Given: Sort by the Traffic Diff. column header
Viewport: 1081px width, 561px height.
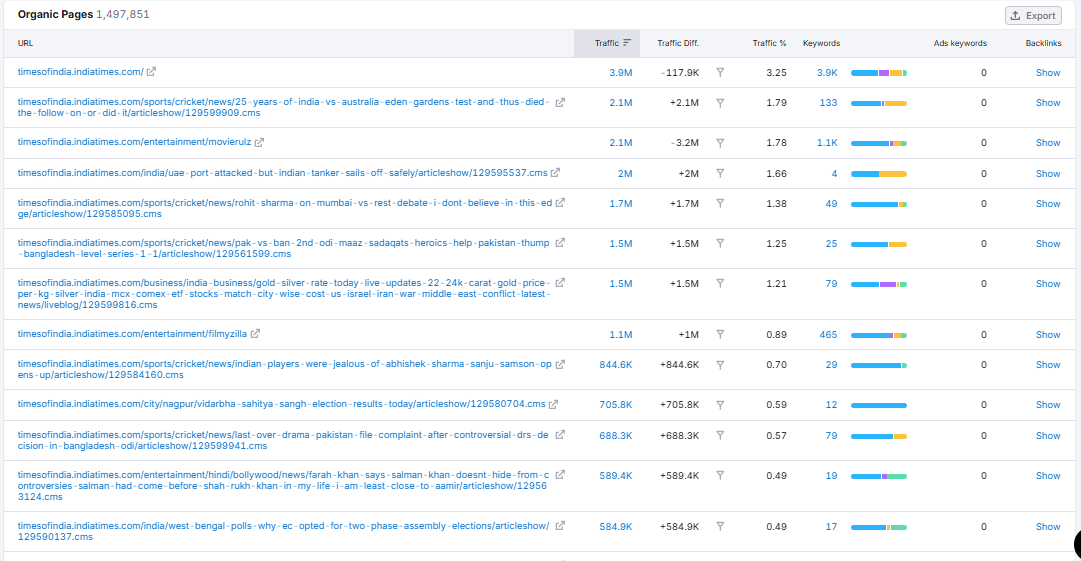Looking at the screenshot, I should coord(677,43).
